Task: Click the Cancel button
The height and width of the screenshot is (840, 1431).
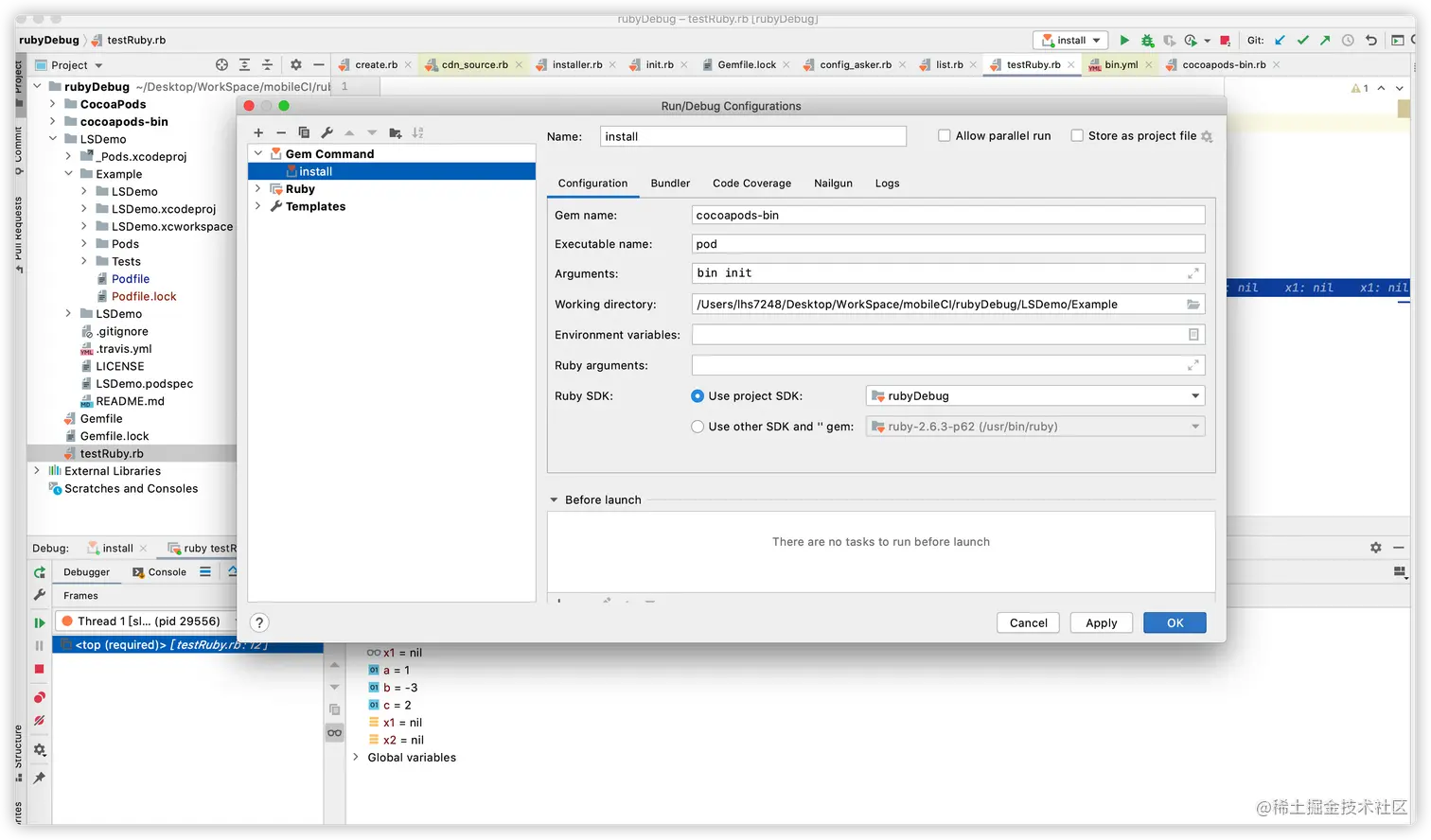Action: click(1028, 623)
